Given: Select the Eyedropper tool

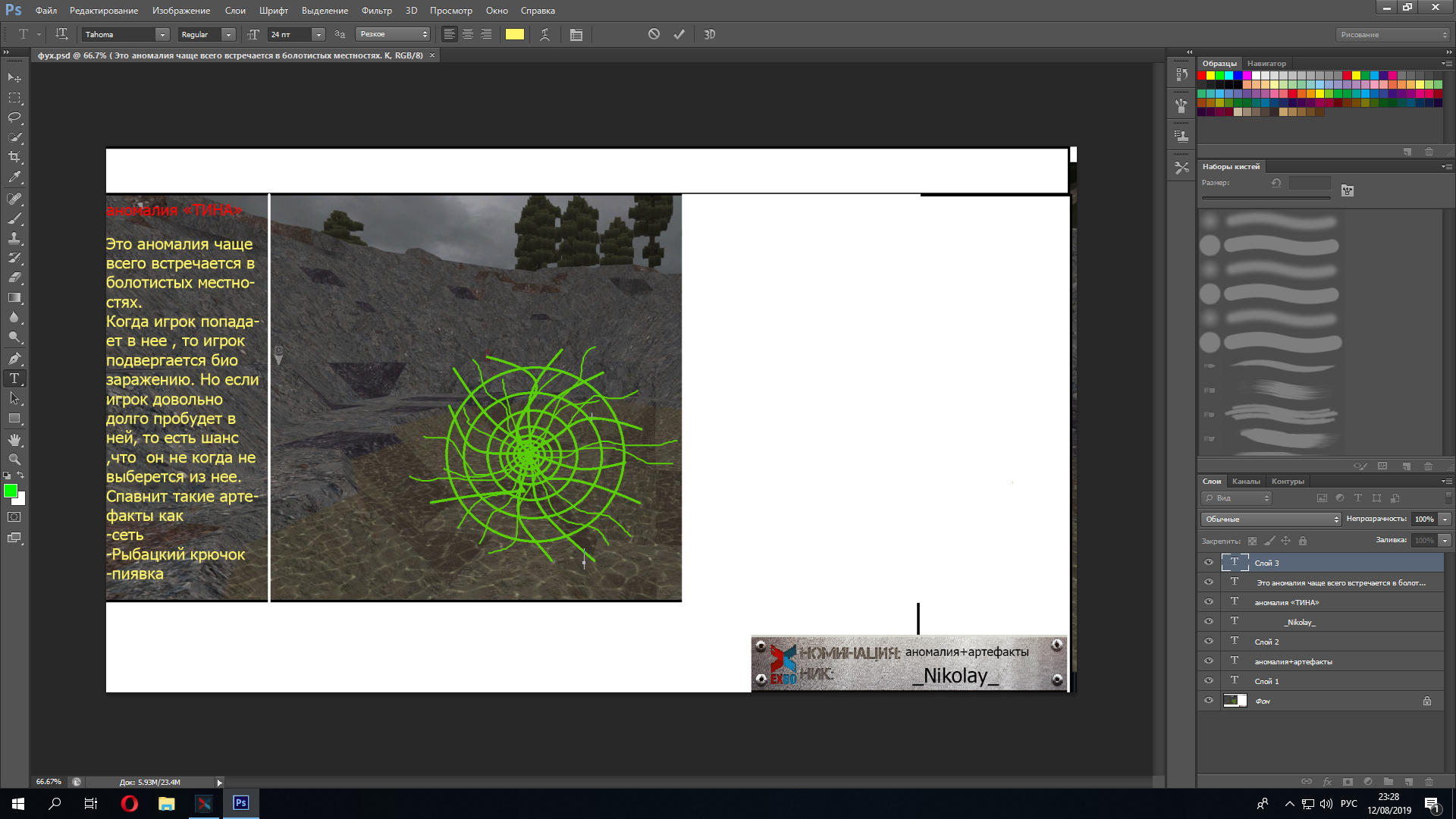Looking at the screenshot, I should click(14, 177).
